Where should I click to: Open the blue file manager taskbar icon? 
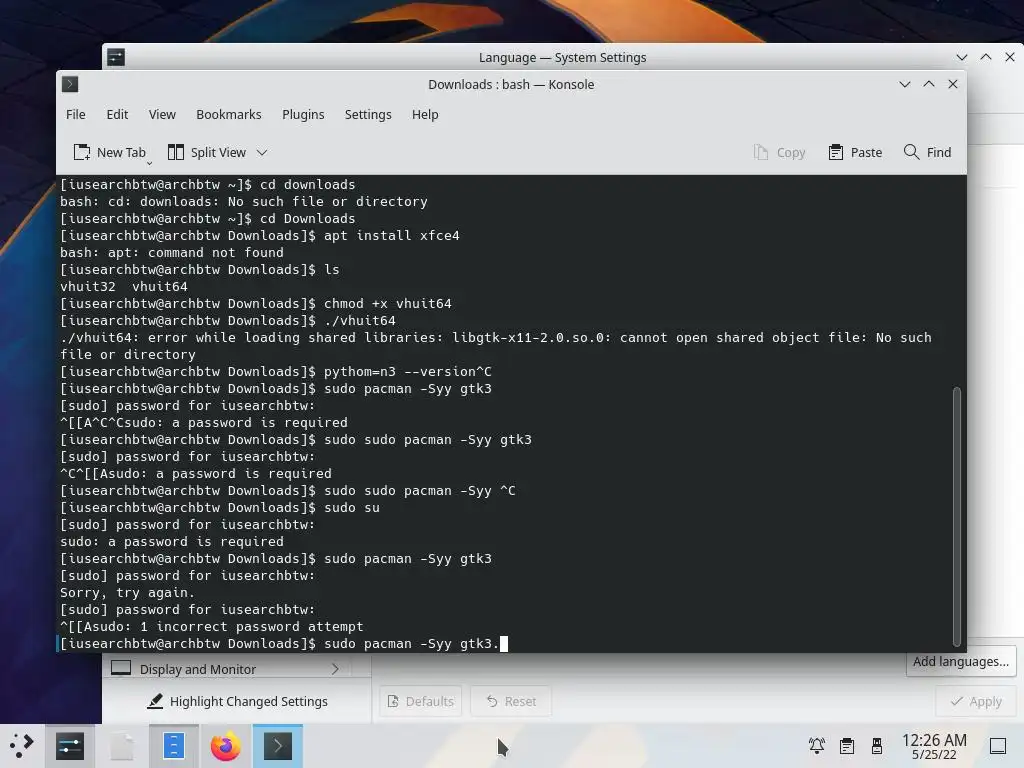174,746
